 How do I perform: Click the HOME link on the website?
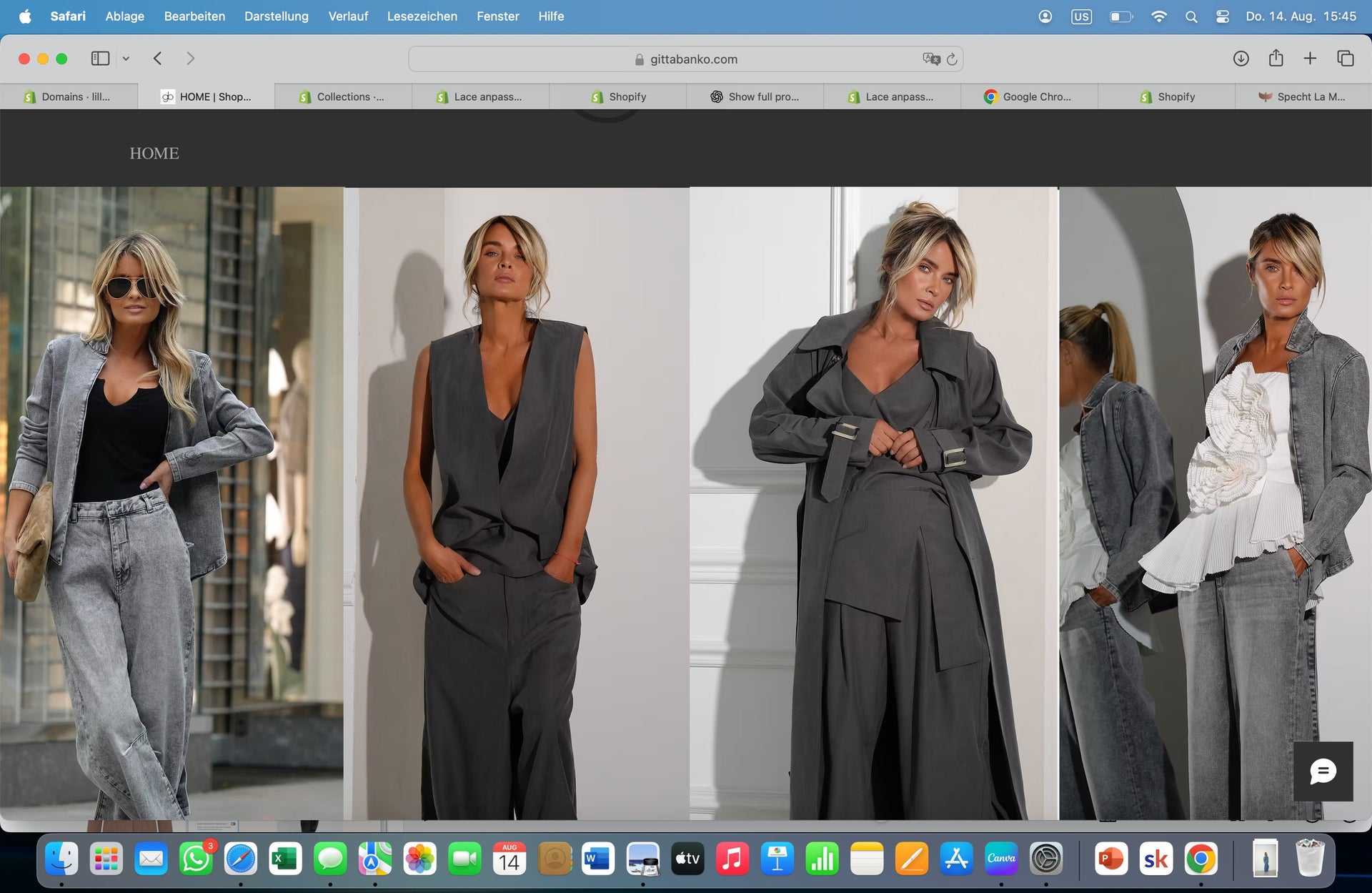(x=154, y=153)
